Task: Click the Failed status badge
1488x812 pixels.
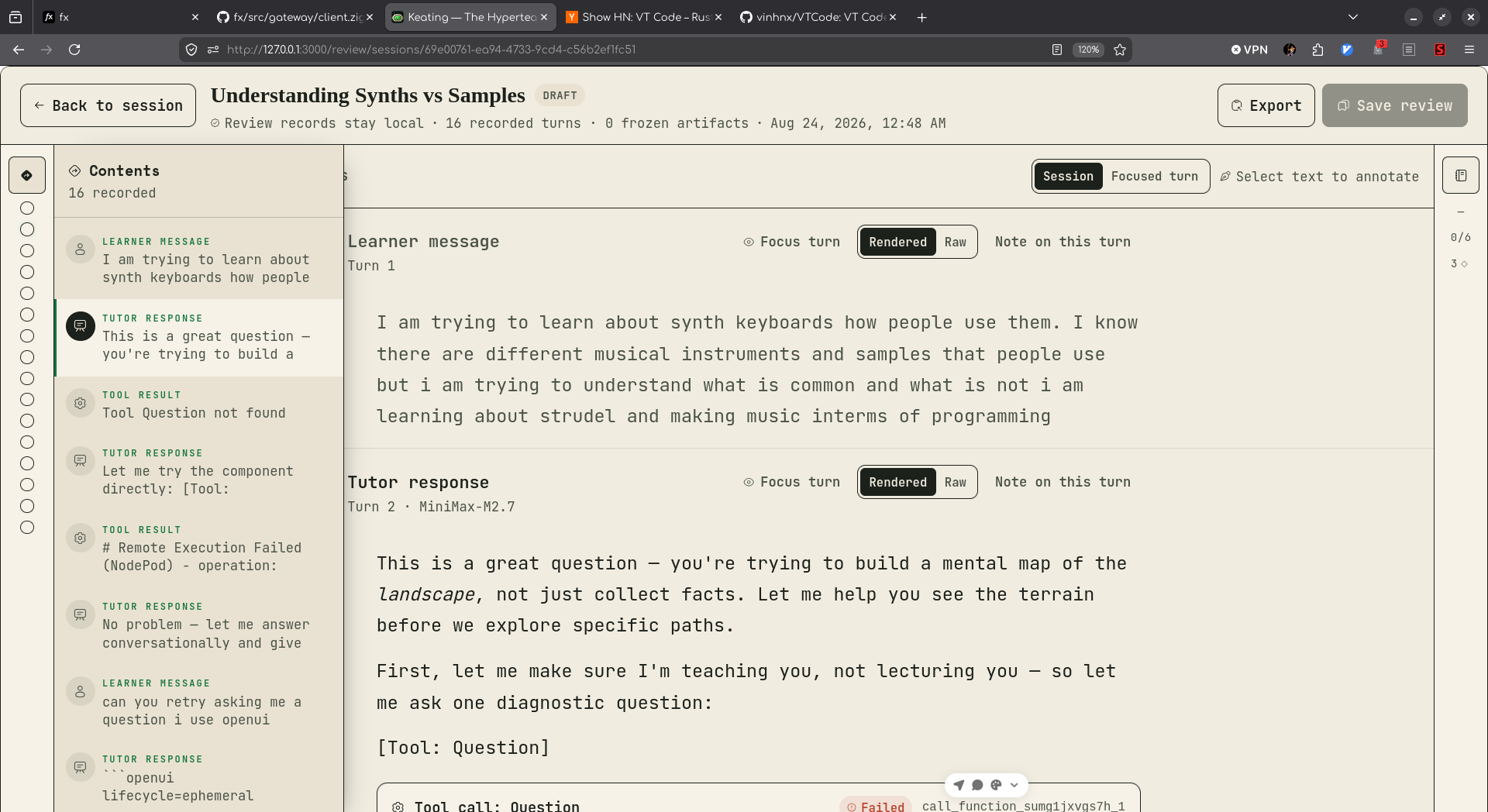Action: (876, 806)
